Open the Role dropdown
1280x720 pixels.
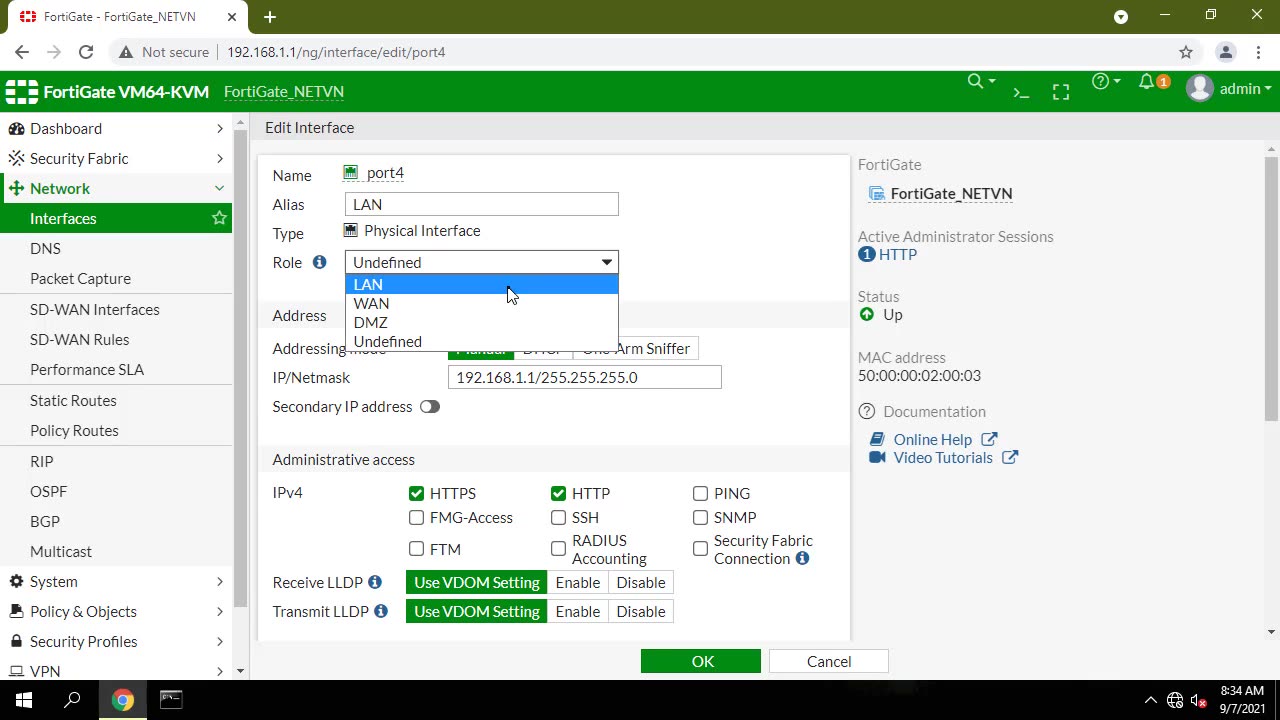(x=482, y=262)
